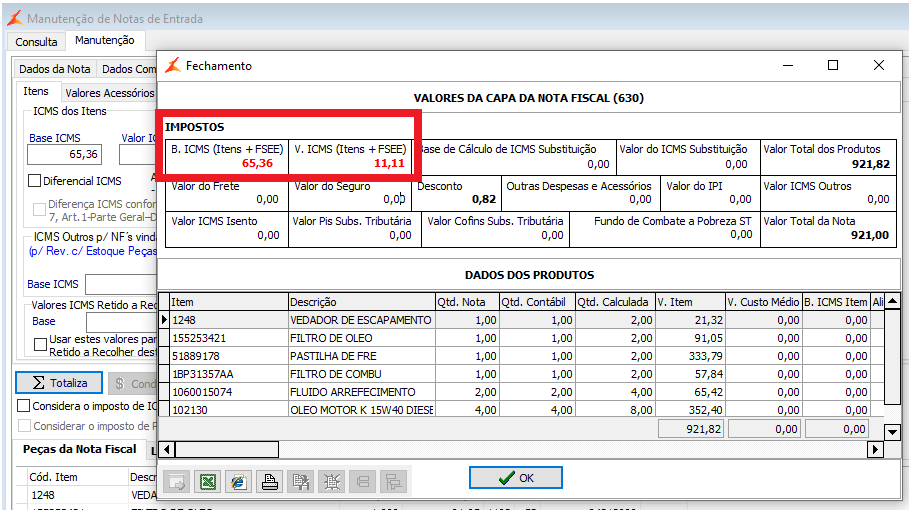Switch to the Consulta tab
The image size is (909, 514).
point(36,42)
